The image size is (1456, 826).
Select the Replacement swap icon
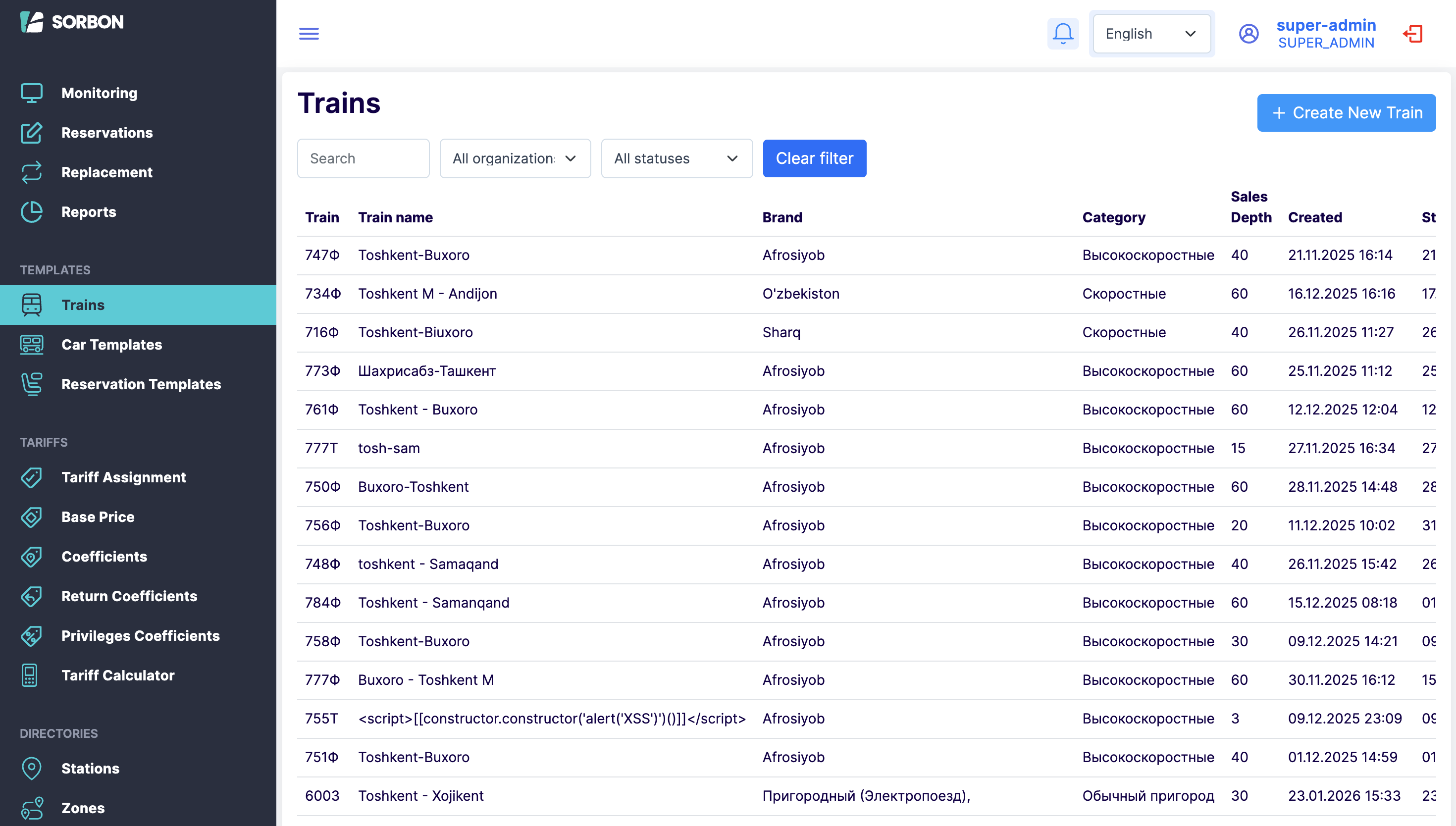32,172
